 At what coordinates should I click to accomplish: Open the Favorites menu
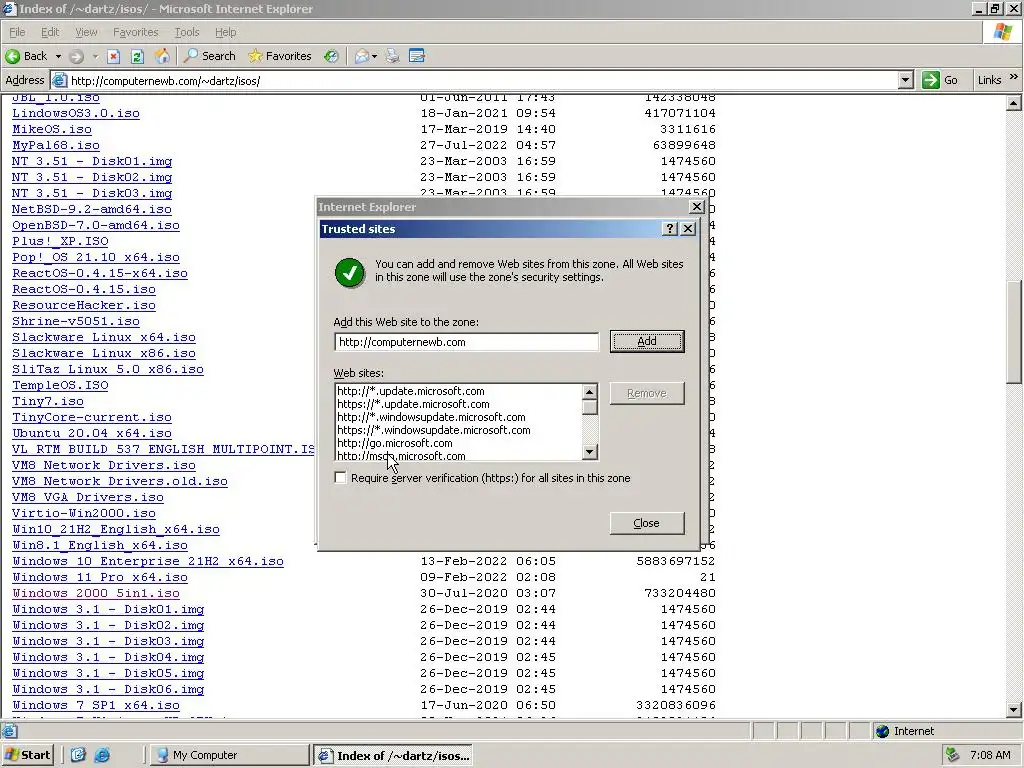point(135,32)
